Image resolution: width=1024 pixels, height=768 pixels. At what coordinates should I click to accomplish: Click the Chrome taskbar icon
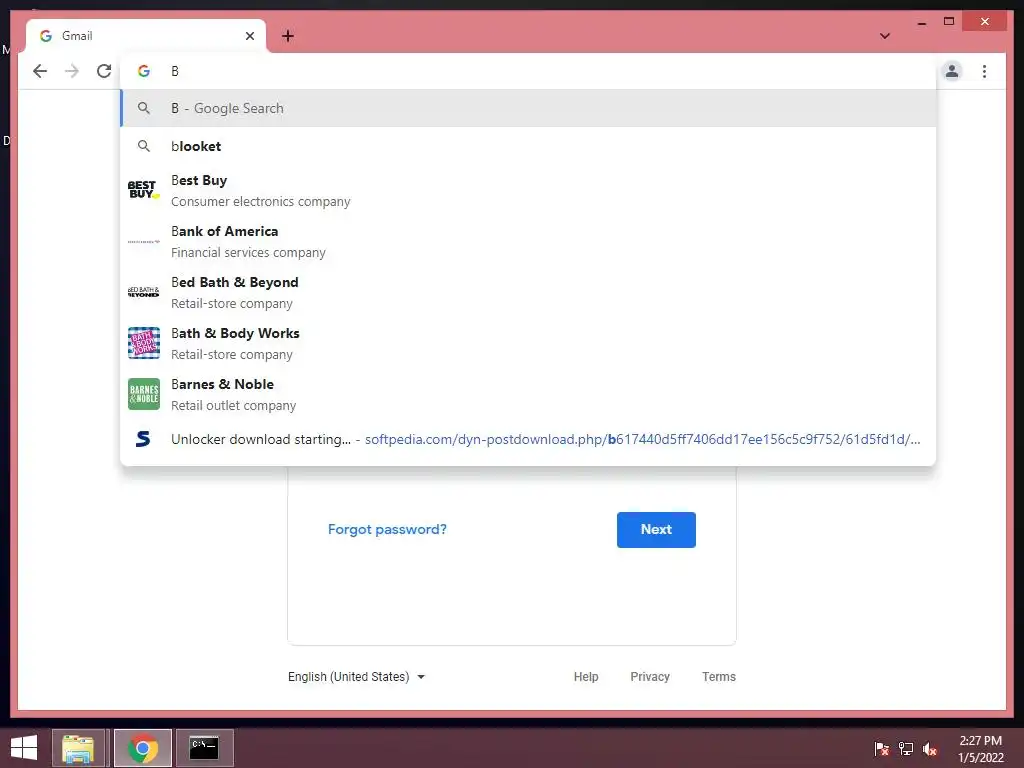[x=143, y=748]
